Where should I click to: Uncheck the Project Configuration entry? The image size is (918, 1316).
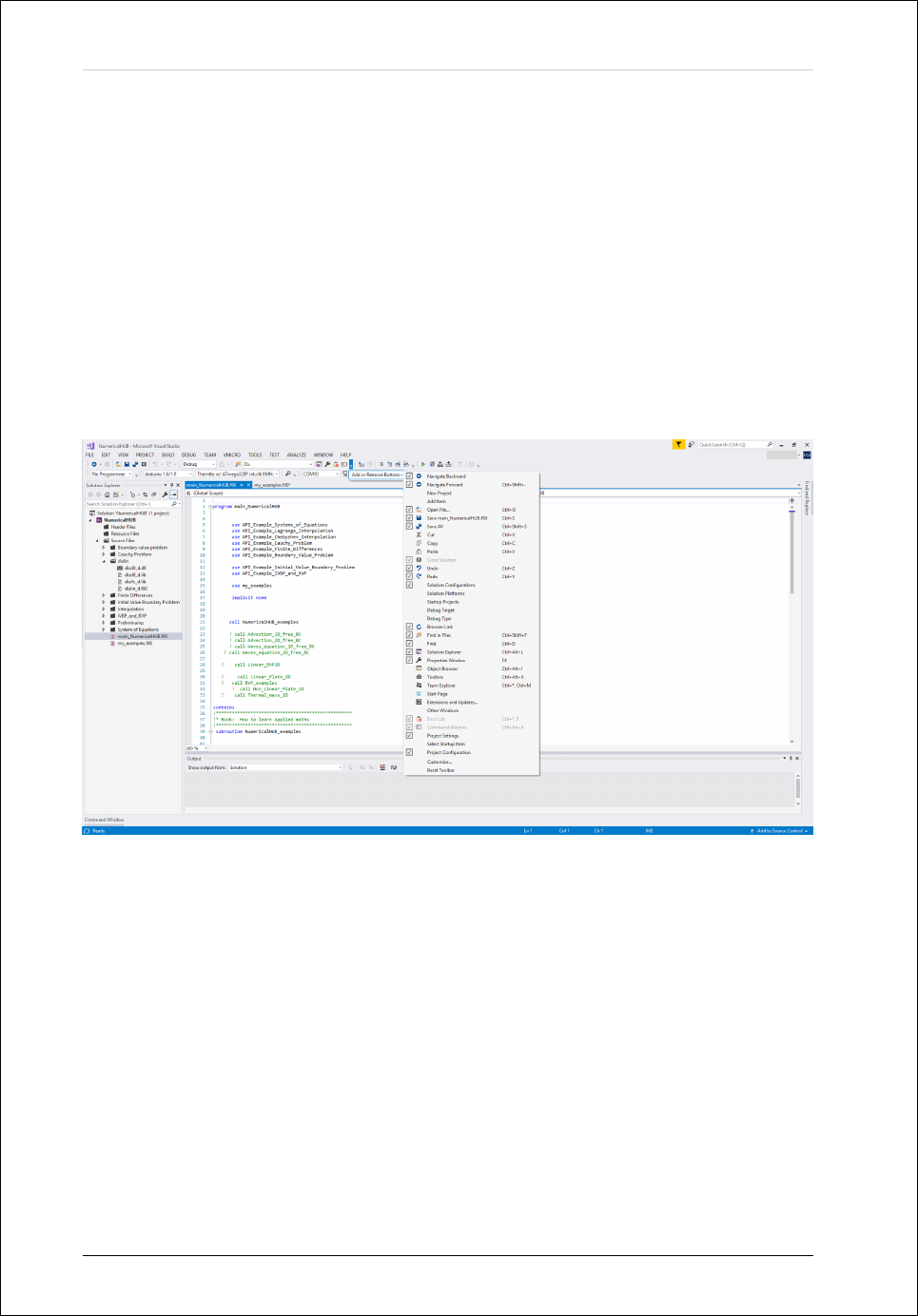(410, 752)
